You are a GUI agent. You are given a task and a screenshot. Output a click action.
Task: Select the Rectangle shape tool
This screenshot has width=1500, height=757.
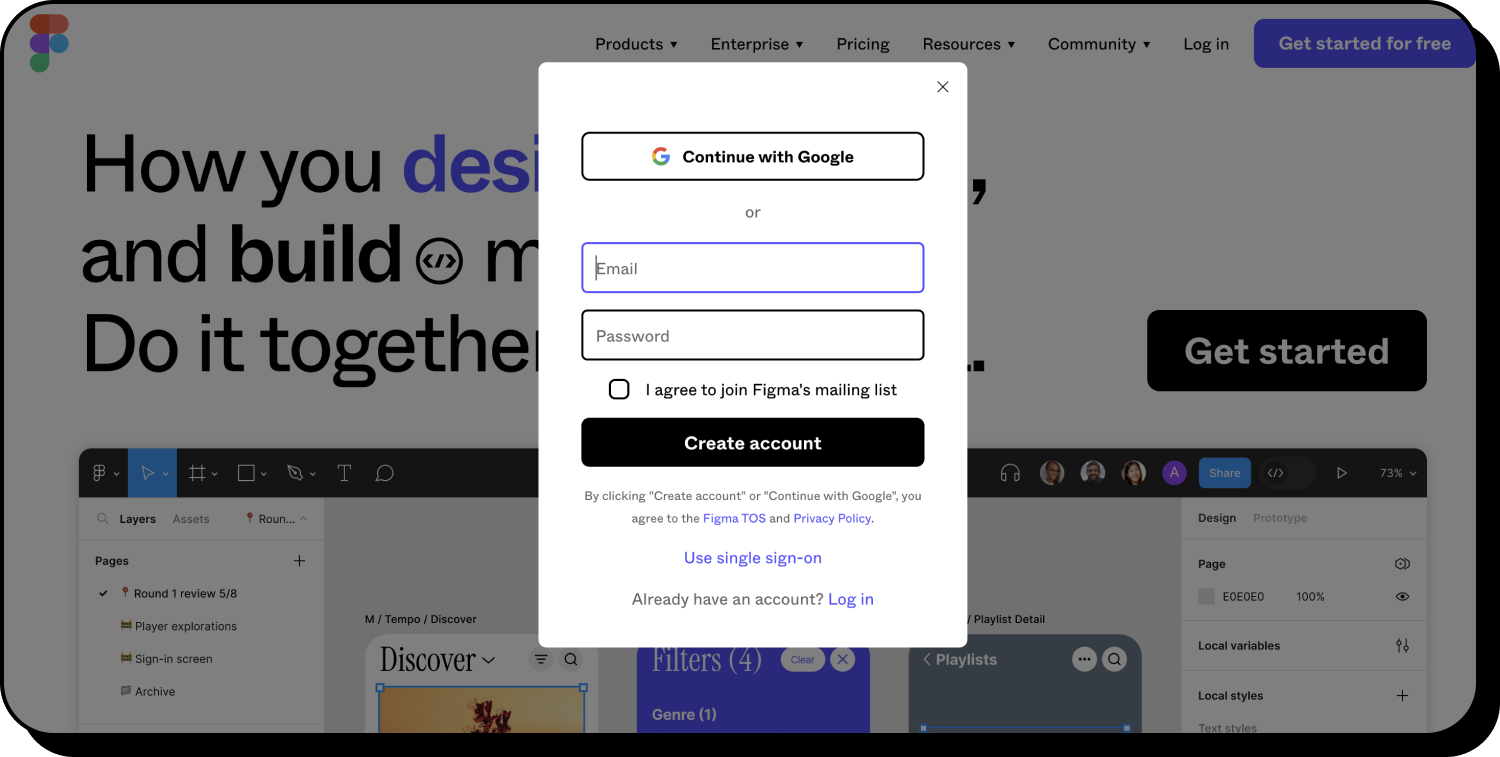click(246, 473)
